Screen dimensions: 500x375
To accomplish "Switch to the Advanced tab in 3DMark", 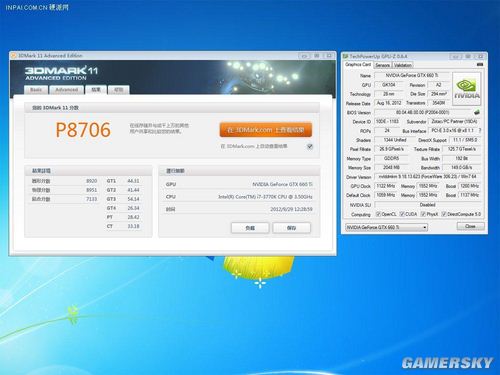I will [66, 90].
